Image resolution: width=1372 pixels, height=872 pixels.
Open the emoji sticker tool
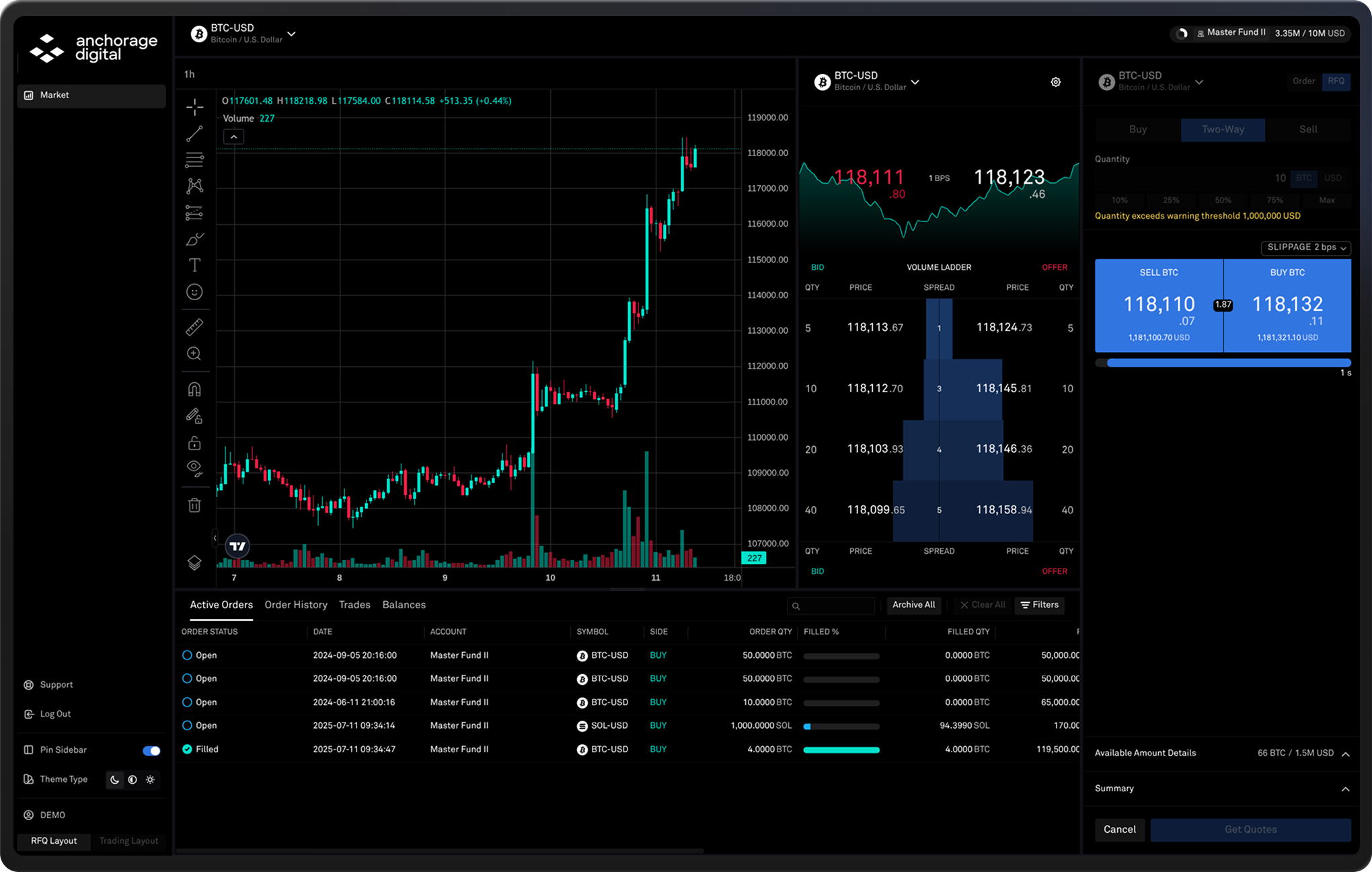(194, 291)
